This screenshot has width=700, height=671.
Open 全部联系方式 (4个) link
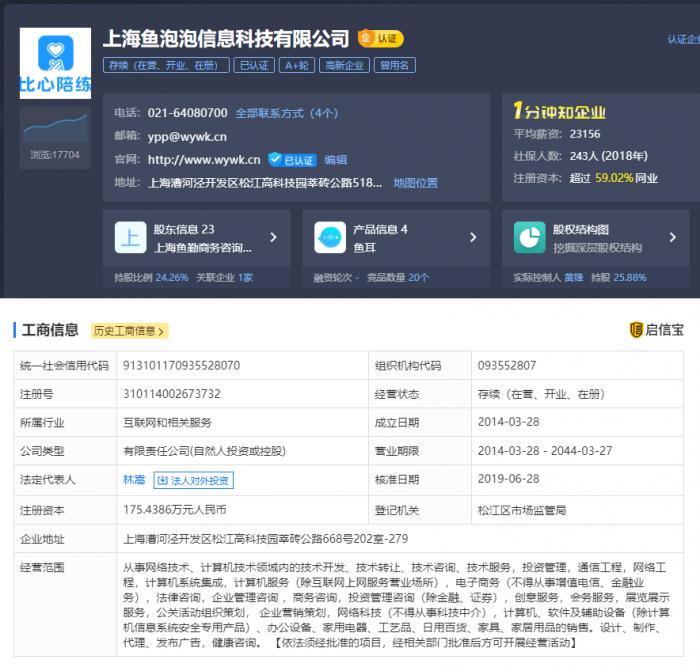click(x=287, y=113)
